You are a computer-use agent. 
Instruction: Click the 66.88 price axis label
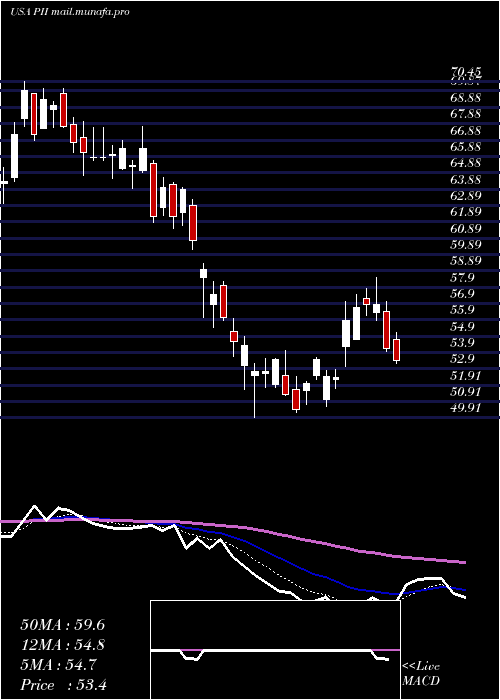point(466,130)
